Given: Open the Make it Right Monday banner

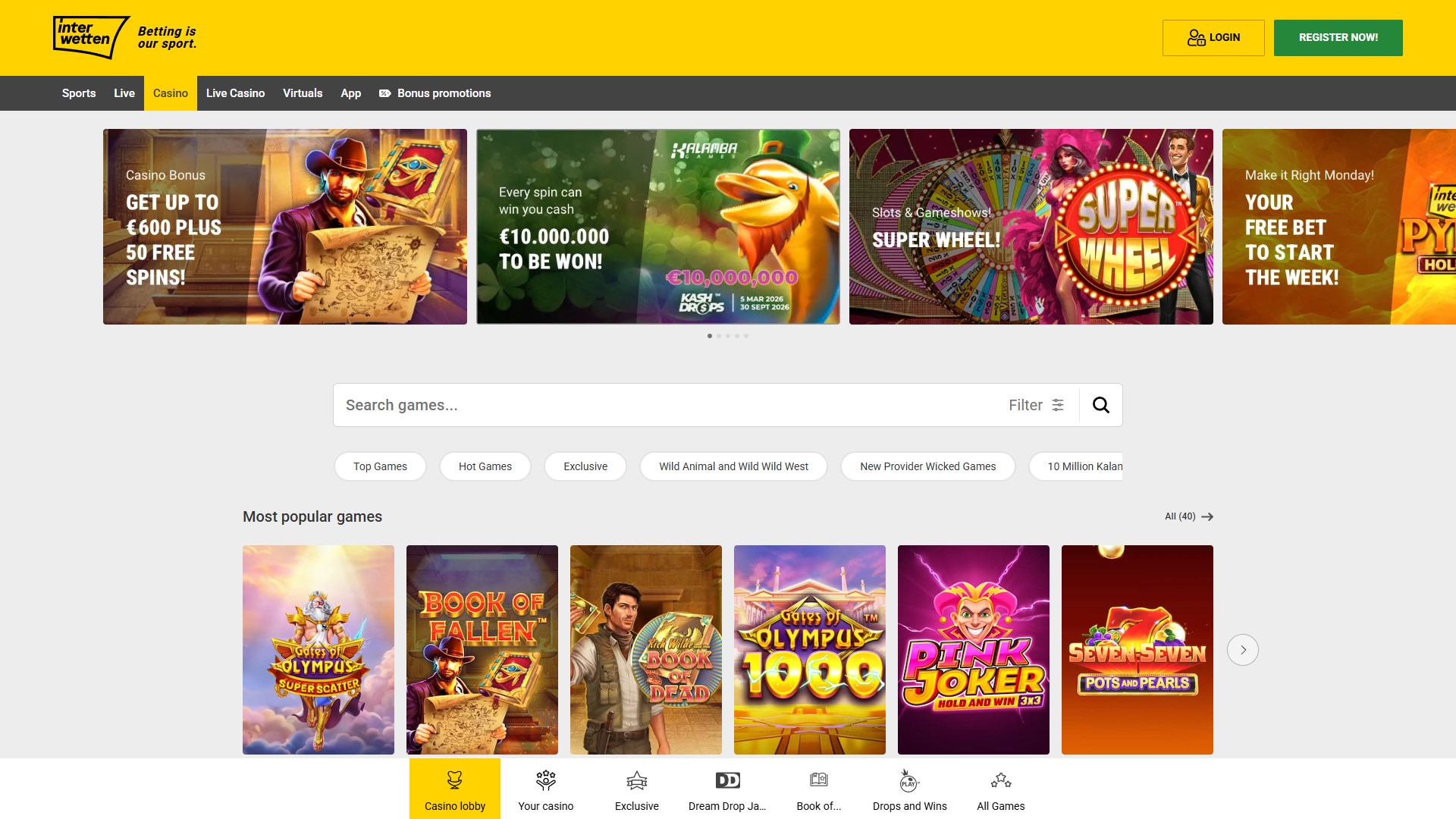Looking at the screenshot, I should [1339, 227].
